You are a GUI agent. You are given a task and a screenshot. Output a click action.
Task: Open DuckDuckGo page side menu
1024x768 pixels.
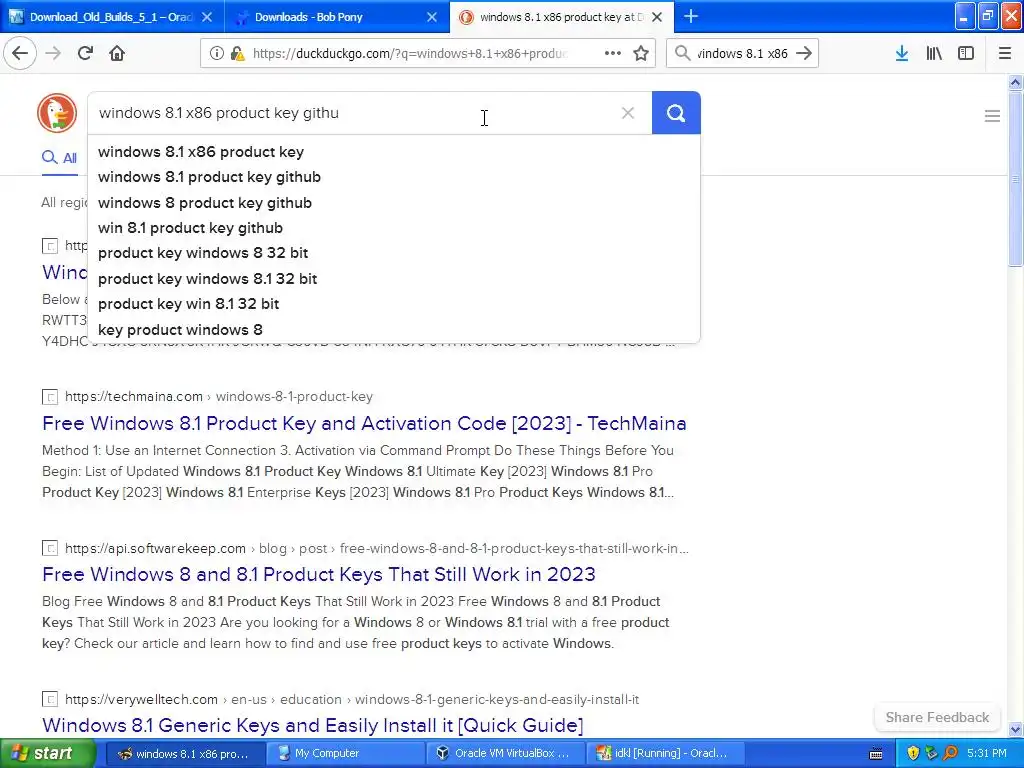(992, 116)
